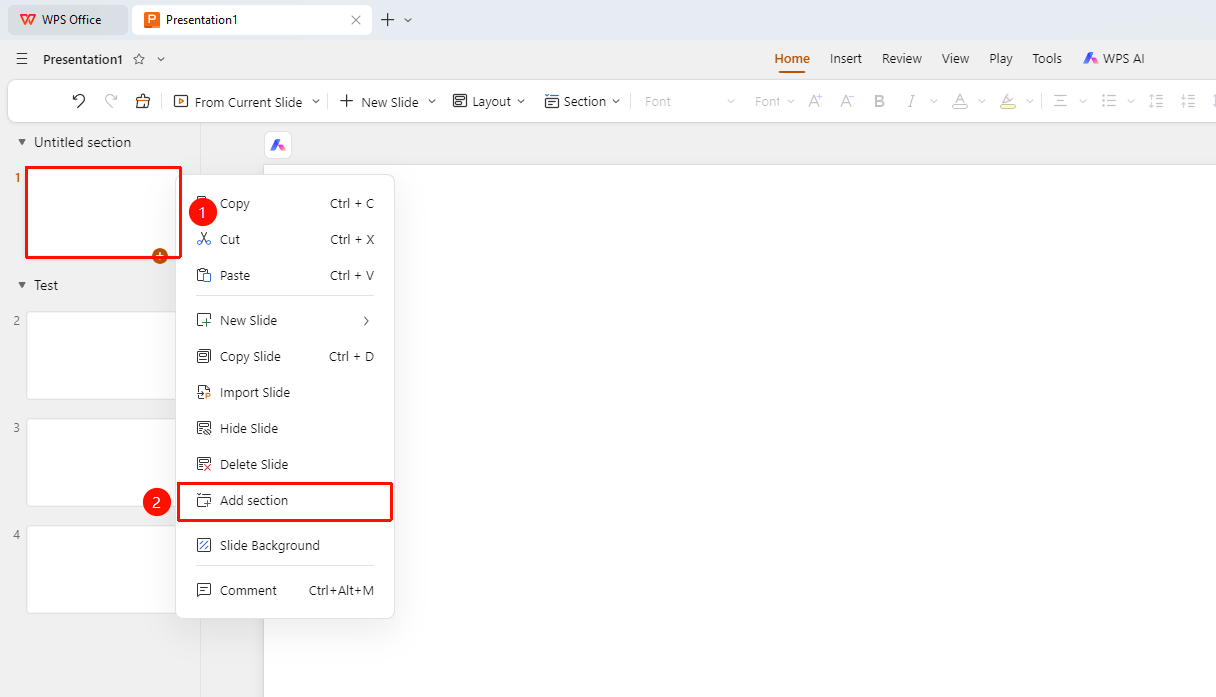Close the Presentation1 tab

[356, 20]
